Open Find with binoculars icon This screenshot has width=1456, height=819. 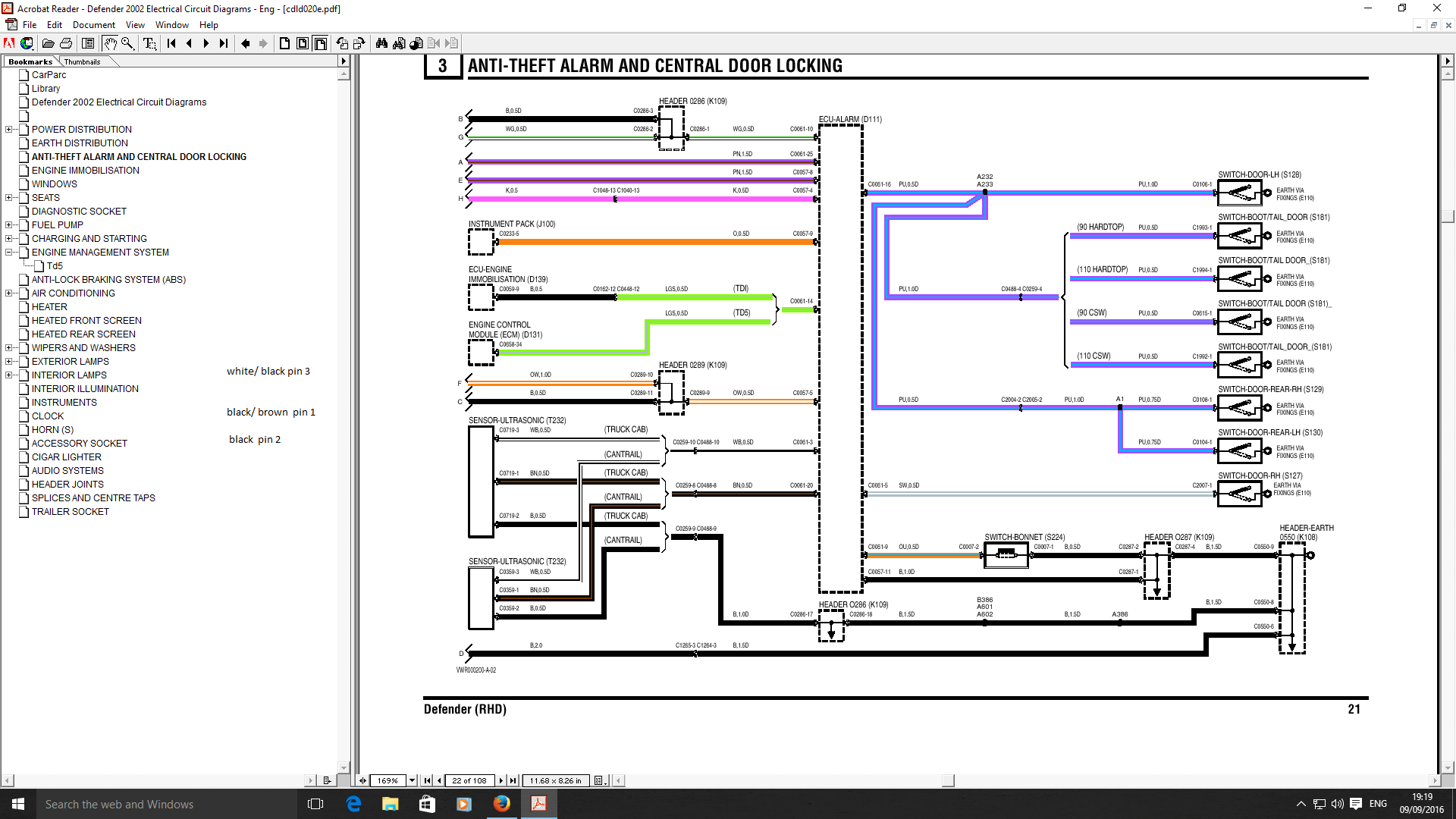[381, 43]
